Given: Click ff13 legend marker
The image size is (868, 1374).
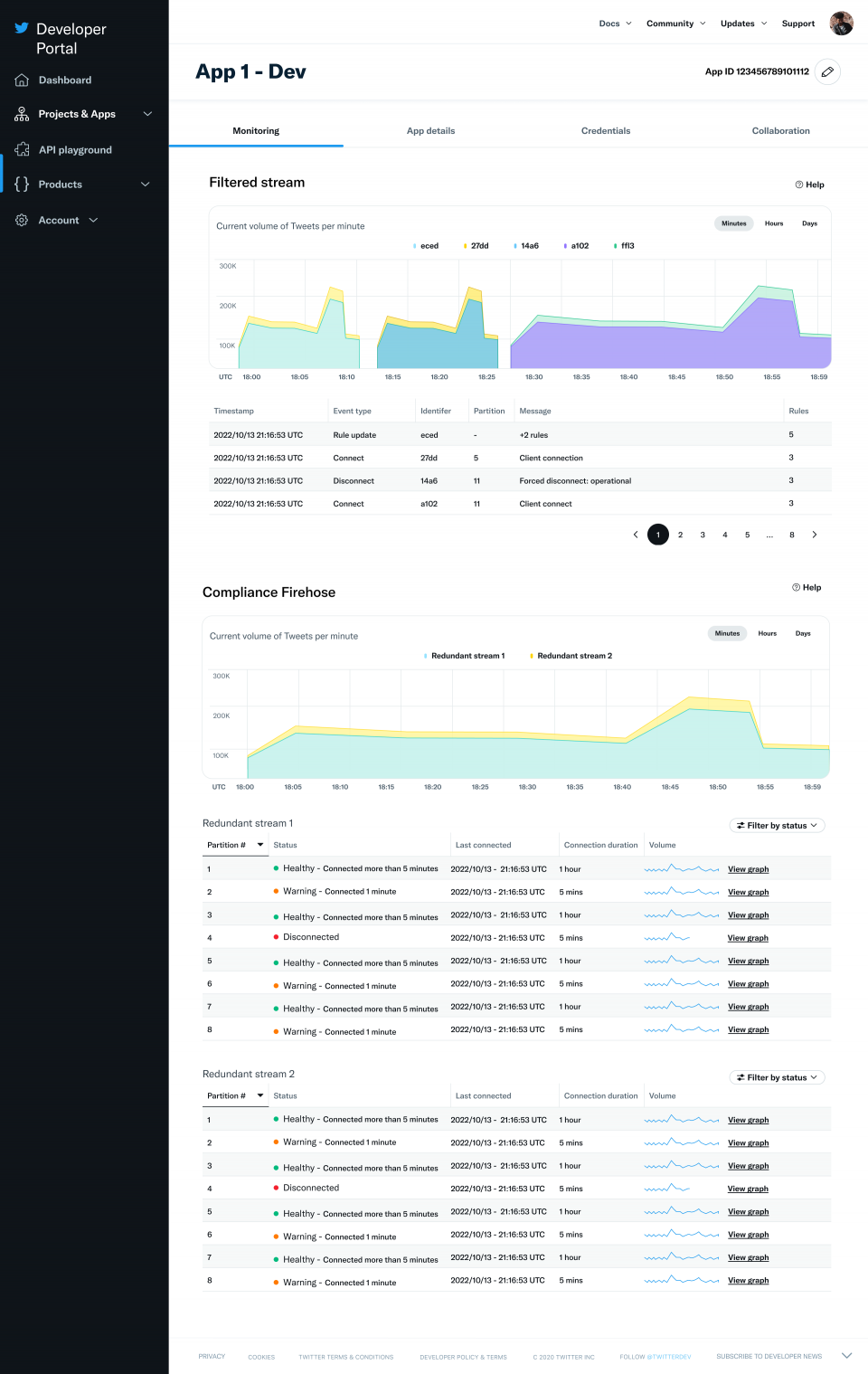Looking at the screenshot, I should click(x=616, y=246).
